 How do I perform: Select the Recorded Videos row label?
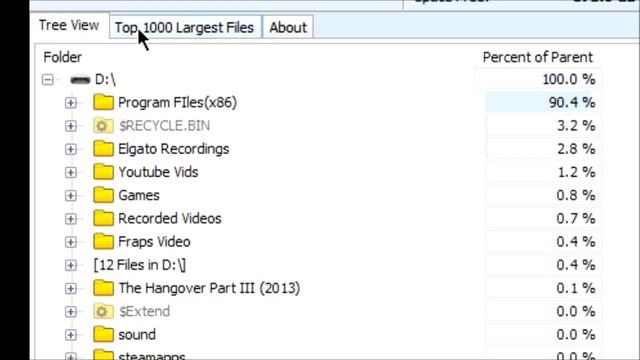click(170, 219)
